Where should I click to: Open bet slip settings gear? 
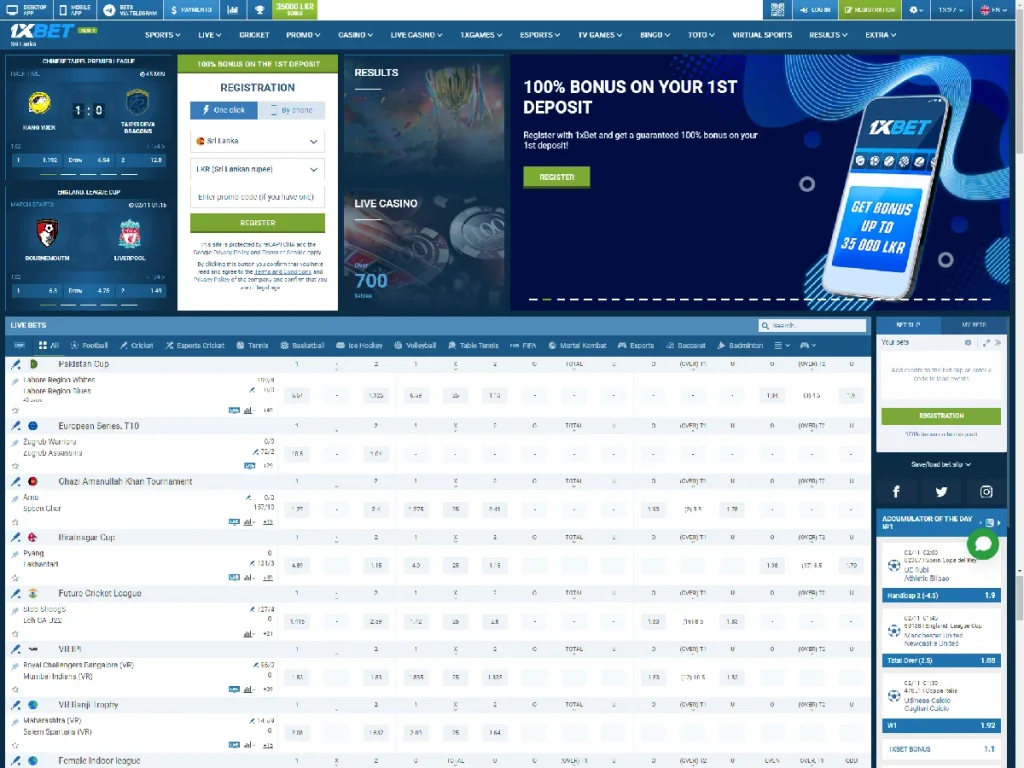(x=966, y=342)
